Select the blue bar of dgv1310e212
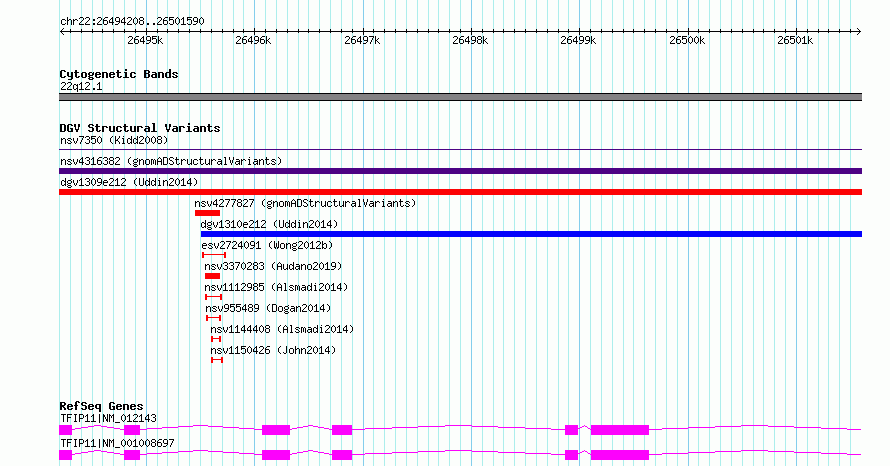The image size is (890, 466). (x=531, y=234)
